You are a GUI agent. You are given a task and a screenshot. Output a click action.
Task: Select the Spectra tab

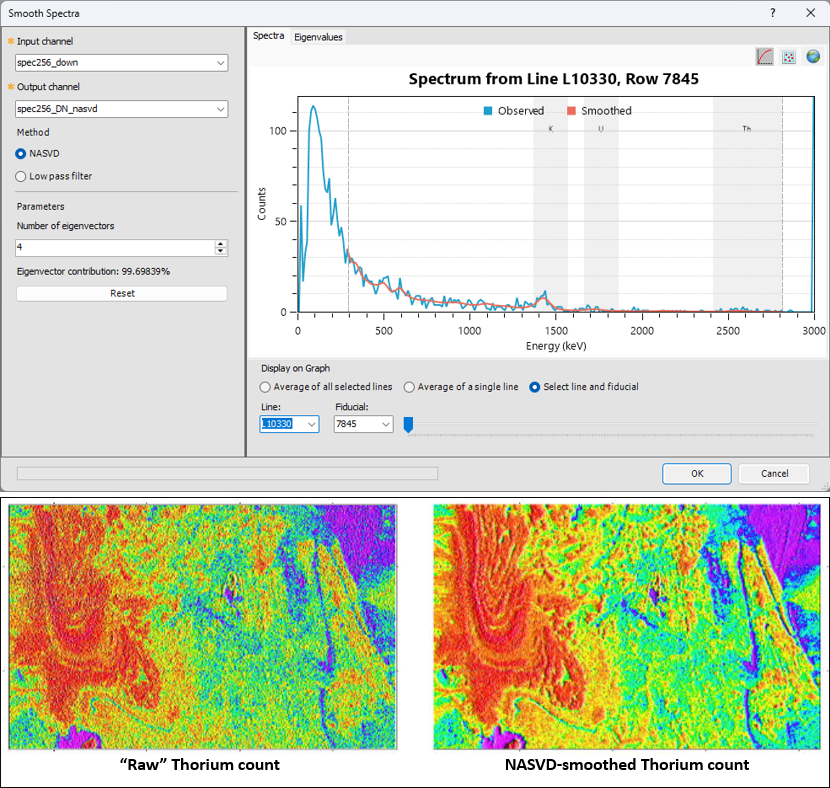click(268, 36)
